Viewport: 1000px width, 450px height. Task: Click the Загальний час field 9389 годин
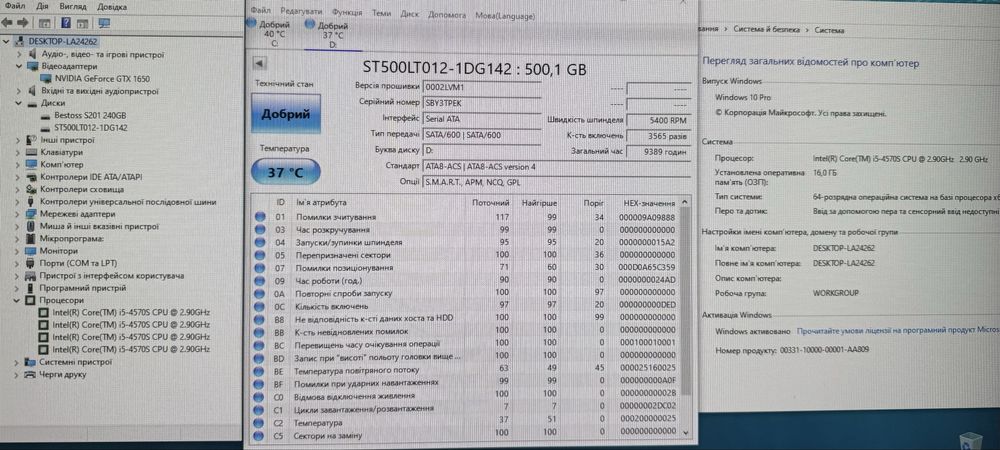pyautogui.click(x=658, y=152)
